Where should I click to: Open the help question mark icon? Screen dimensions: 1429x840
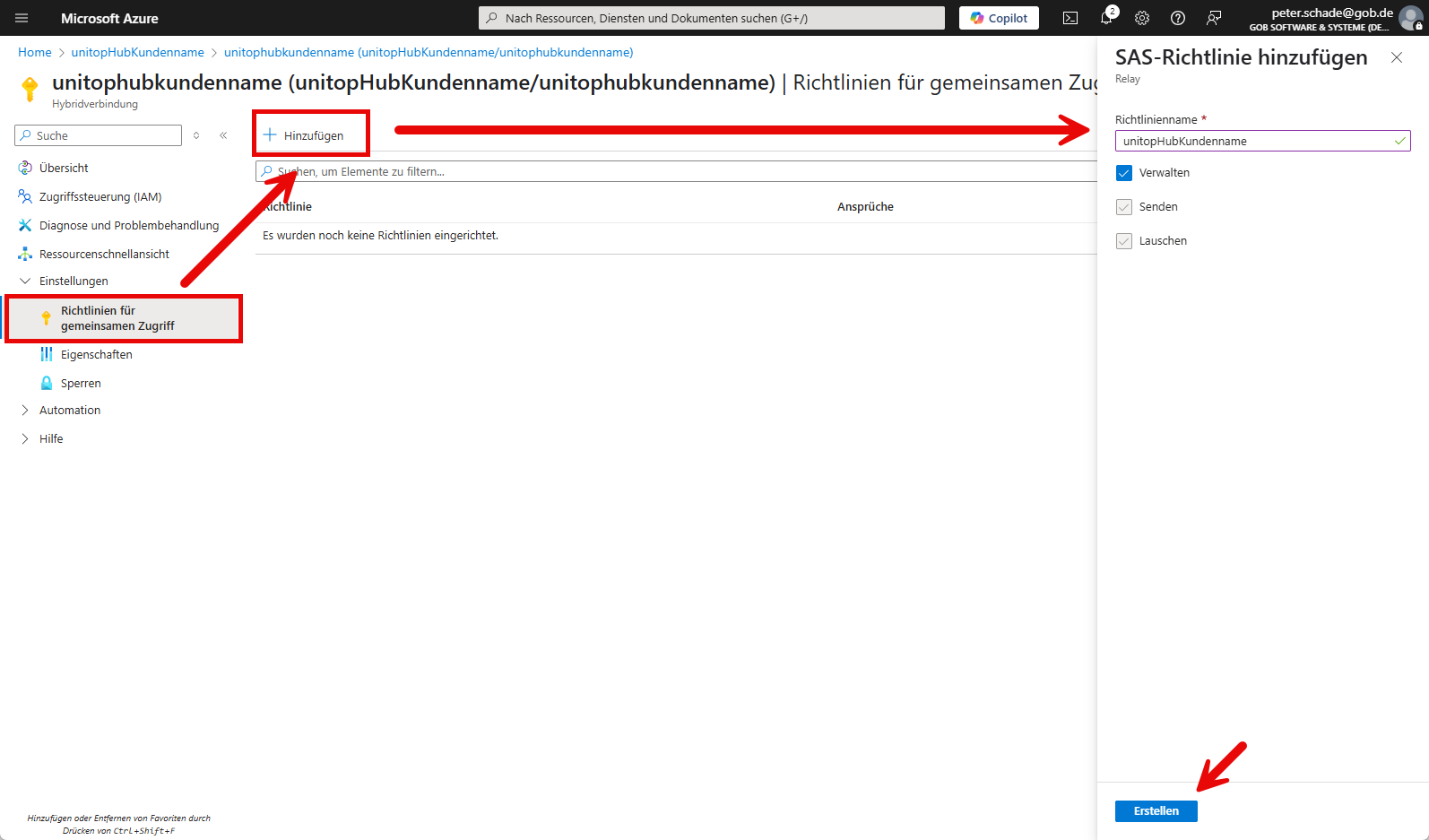pyautogui.click(x=1178, y=18)
